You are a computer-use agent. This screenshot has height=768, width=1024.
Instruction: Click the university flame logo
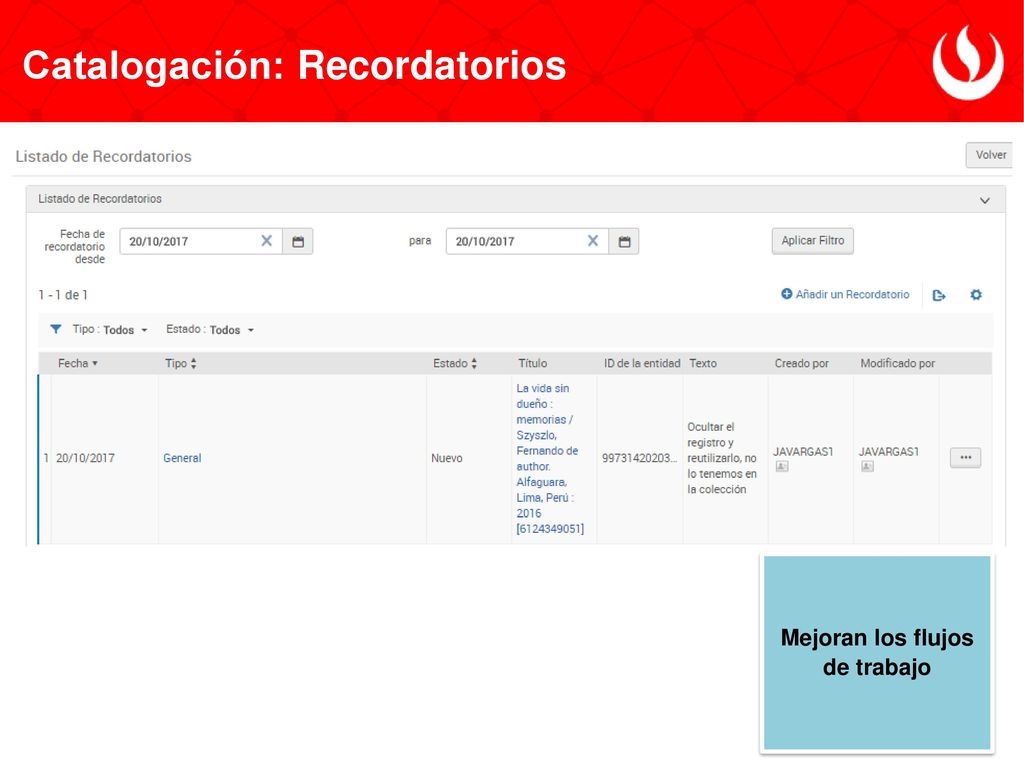point(968,62)
